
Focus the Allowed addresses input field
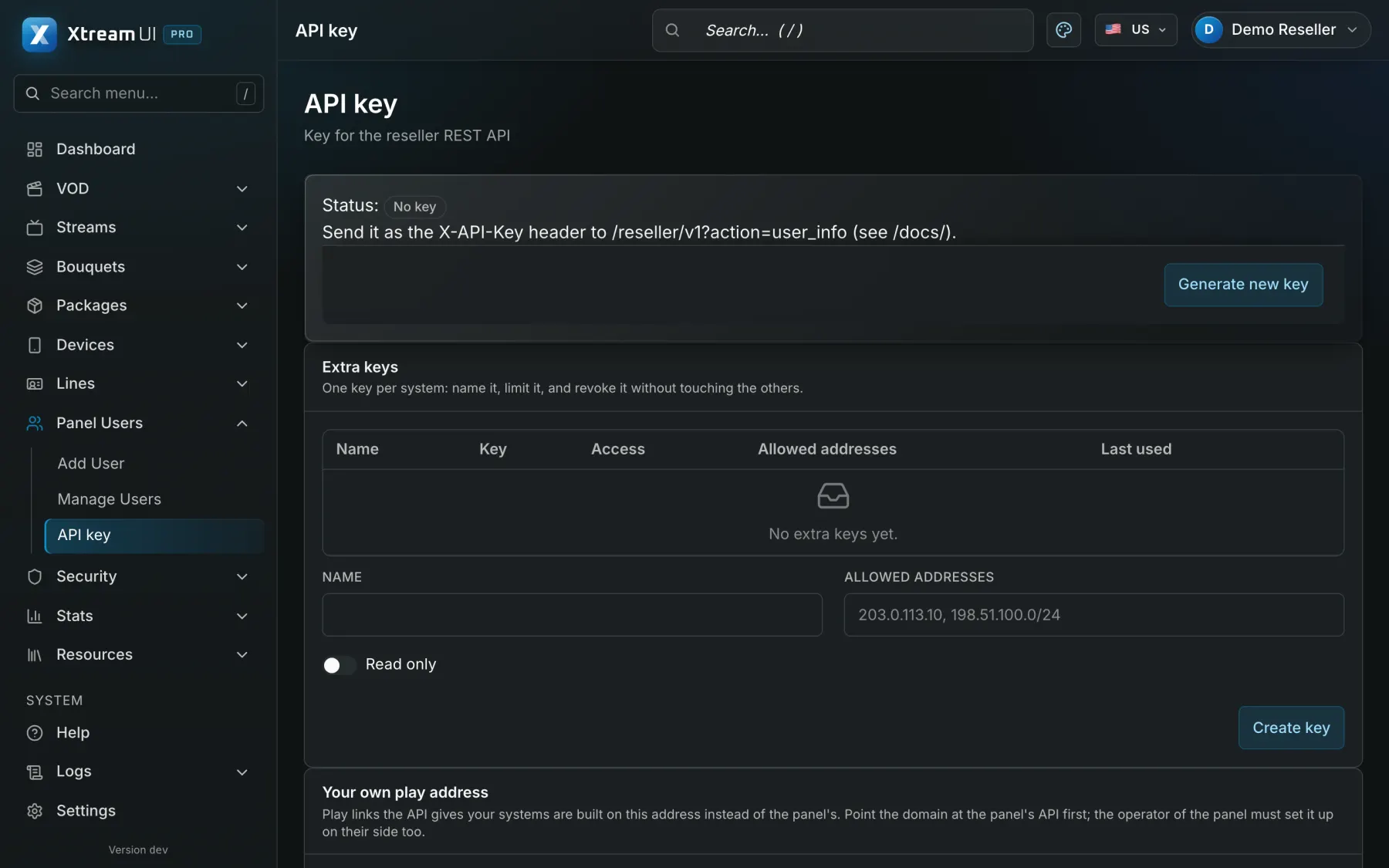point(1093,615)
